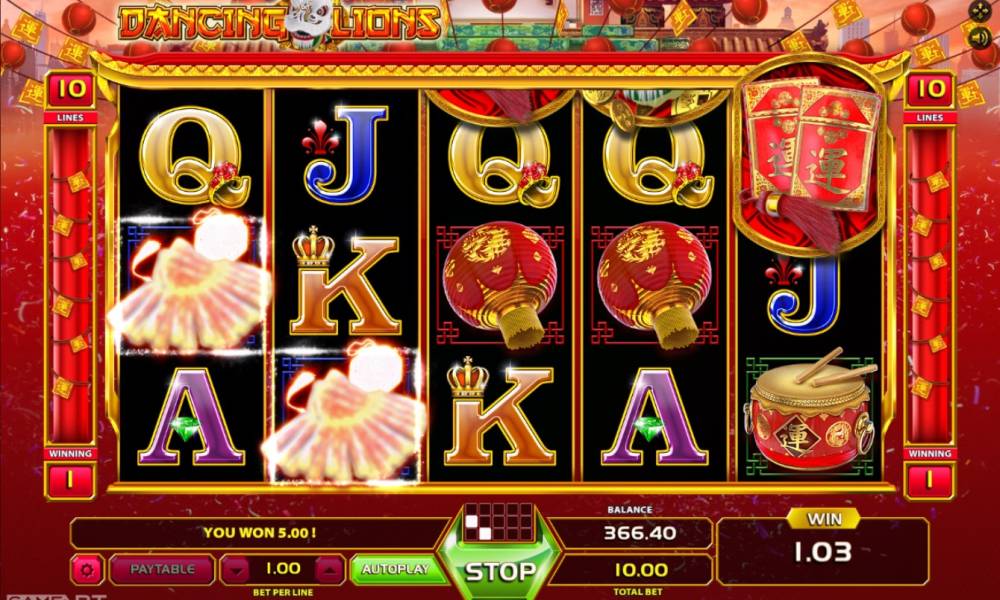Screen dimensions: 1000x600
Task: Select the purple A on first reel
Action: pos(191,416)
